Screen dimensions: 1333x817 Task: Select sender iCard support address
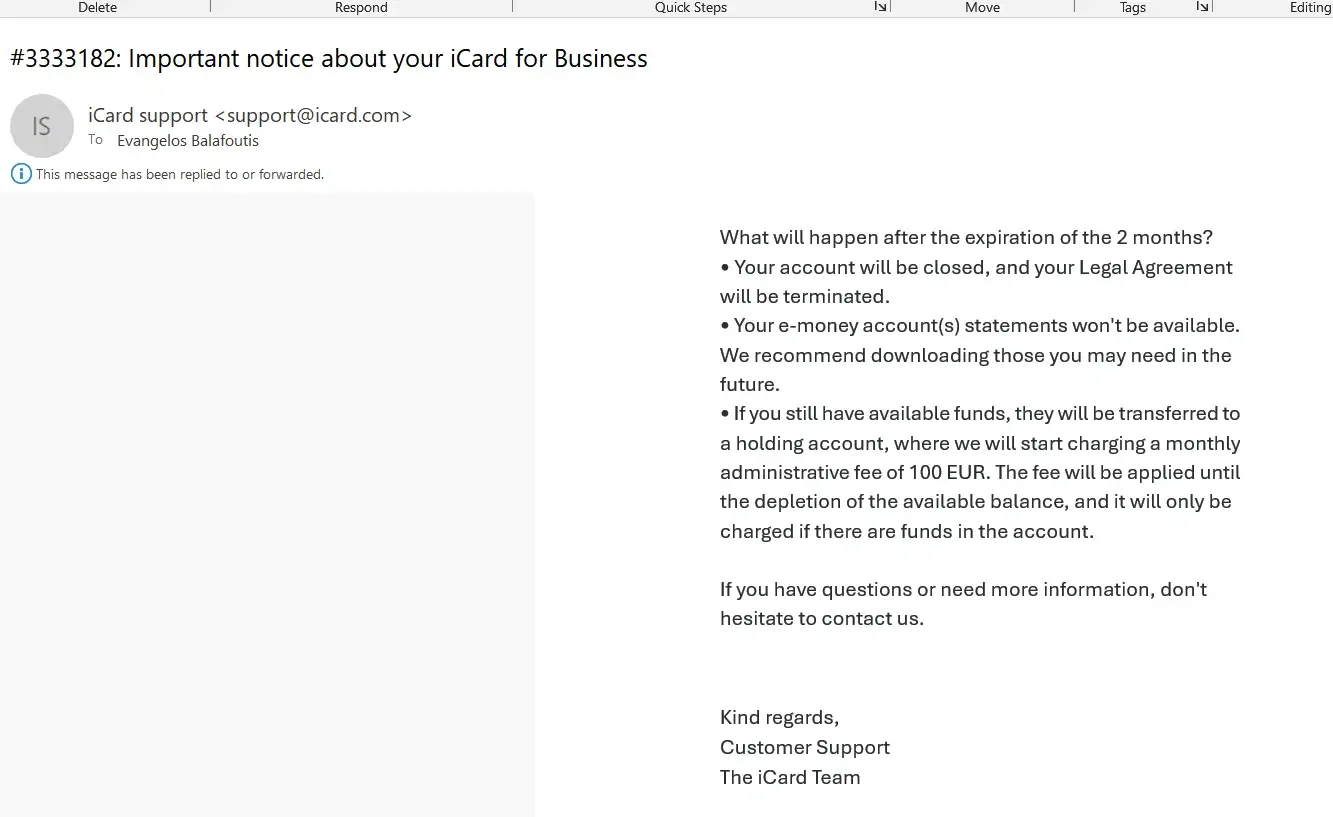[x=249, y=115]
